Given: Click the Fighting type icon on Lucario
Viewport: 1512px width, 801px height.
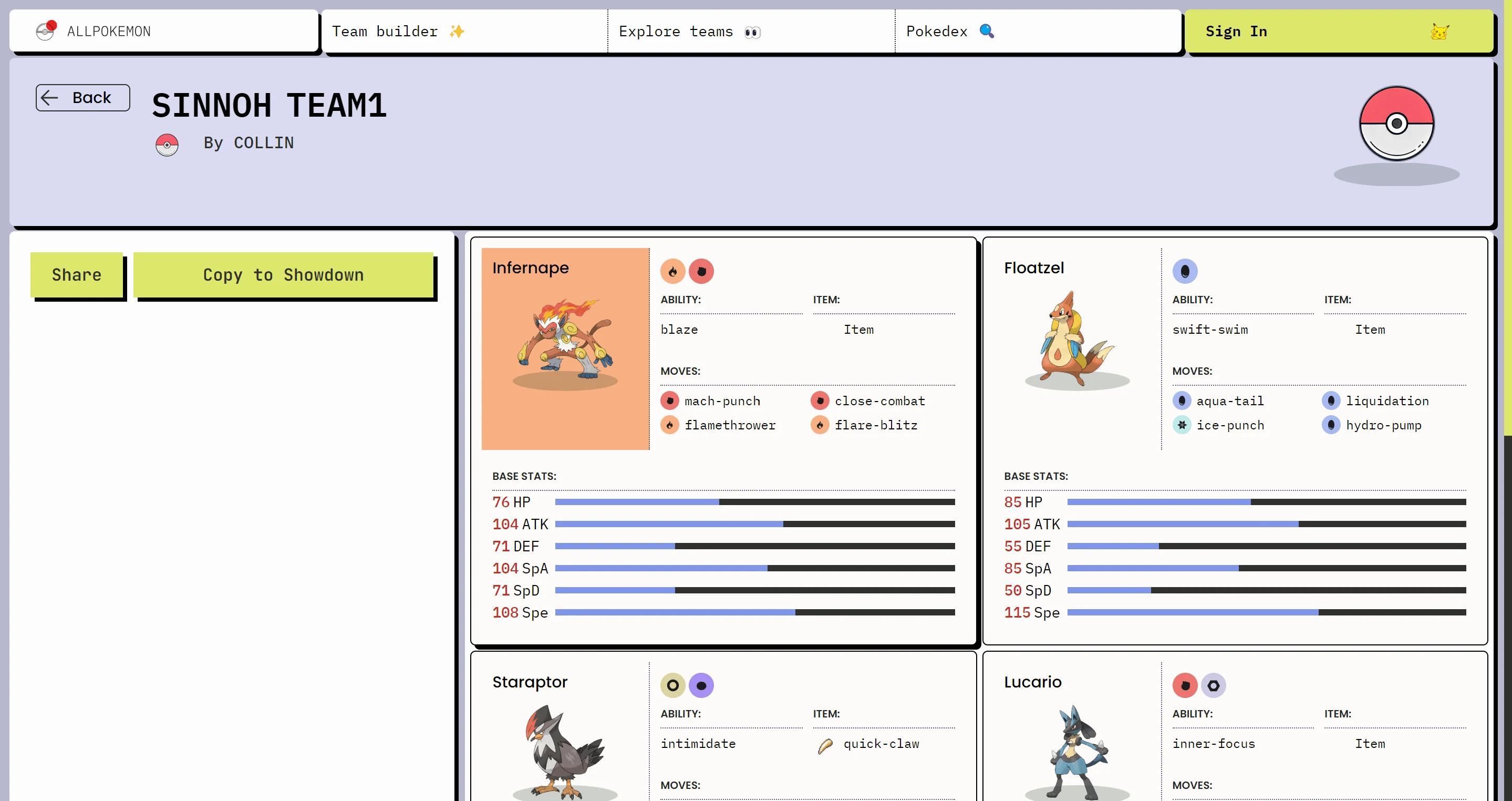Looking at the screenshot, I should [x=1184, y=685].
